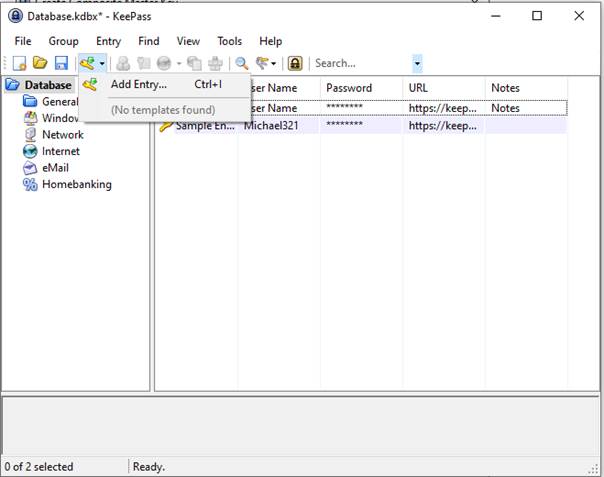Image resolution: width=604 pixels, height=477 pixels.
Task: Click the Copy URL to clipboard icon
Action: 194,64
